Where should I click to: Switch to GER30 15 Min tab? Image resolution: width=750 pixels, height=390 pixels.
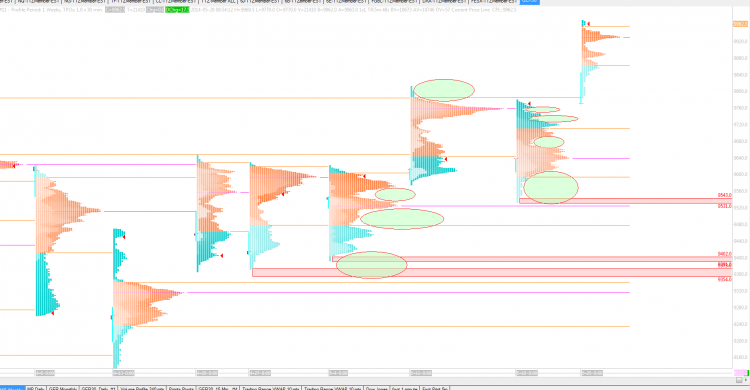point(218,389)
